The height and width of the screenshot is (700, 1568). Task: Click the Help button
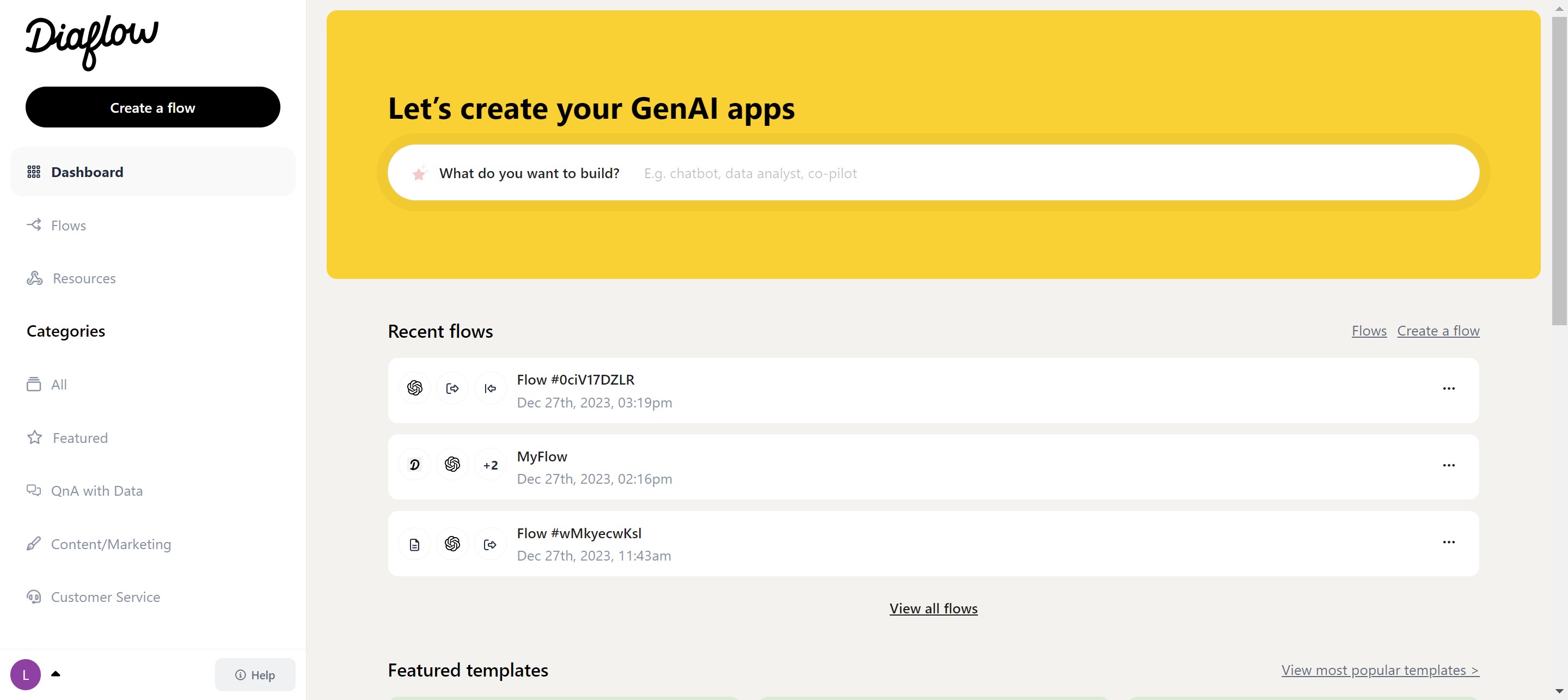[255, 674]
